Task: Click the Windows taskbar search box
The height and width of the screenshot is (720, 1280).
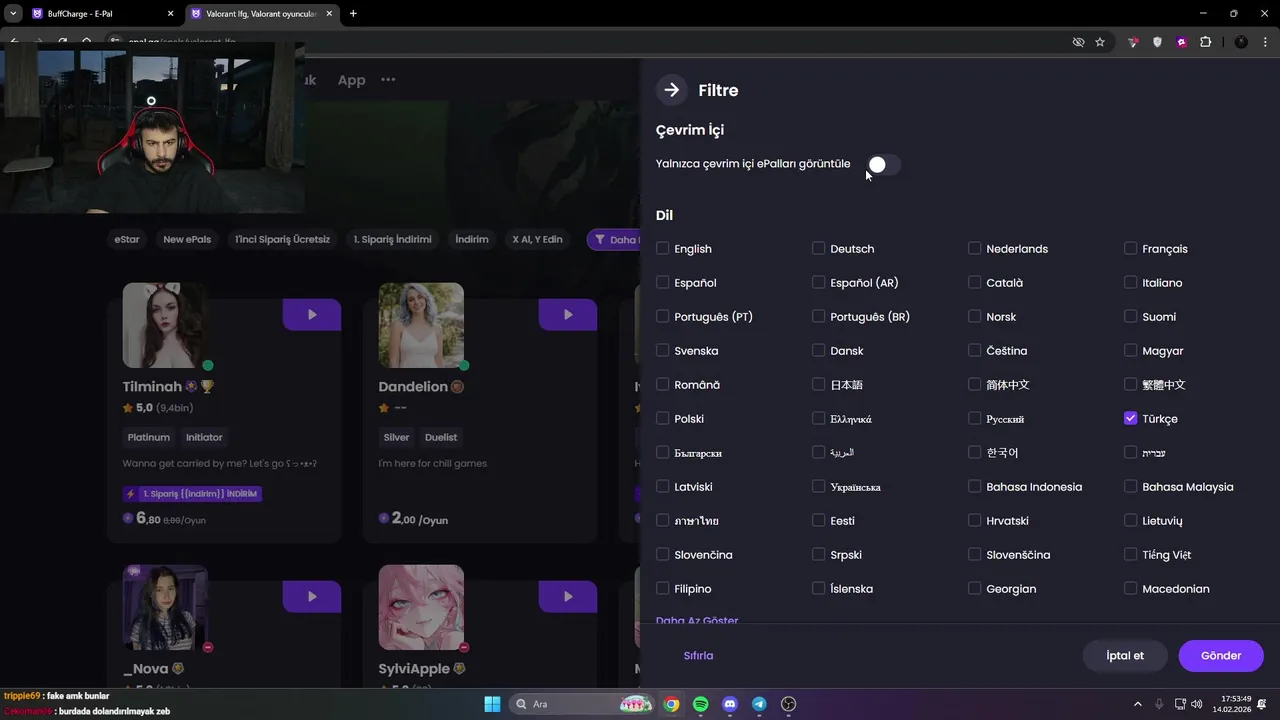Action: click(x=582, y=704)
